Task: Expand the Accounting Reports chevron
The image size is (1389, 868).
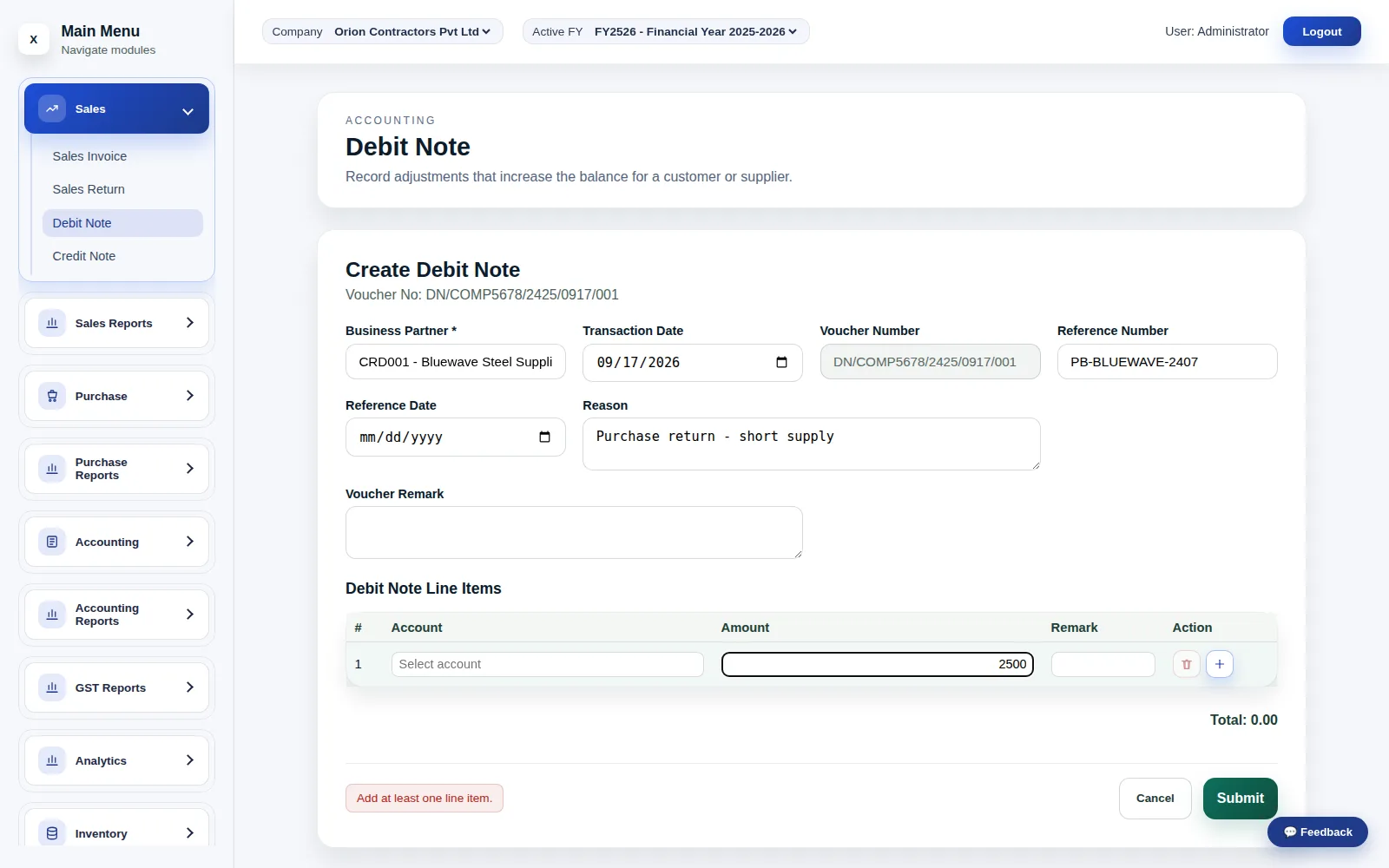Action: point(190,615)
